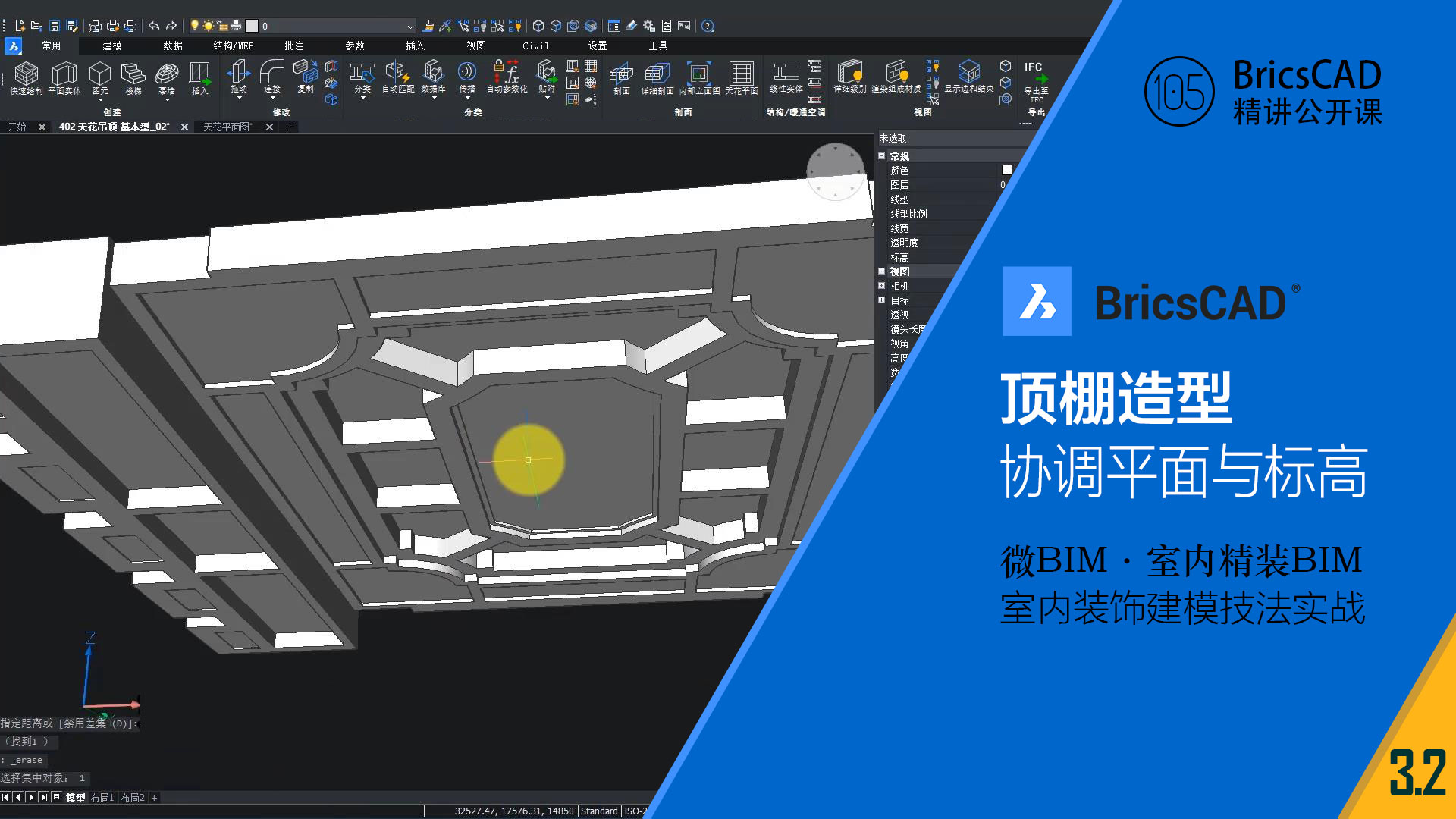Screen dimensions: 1456x819
Task: Expand the 目标 target property group
Action: tap(882, 300)
